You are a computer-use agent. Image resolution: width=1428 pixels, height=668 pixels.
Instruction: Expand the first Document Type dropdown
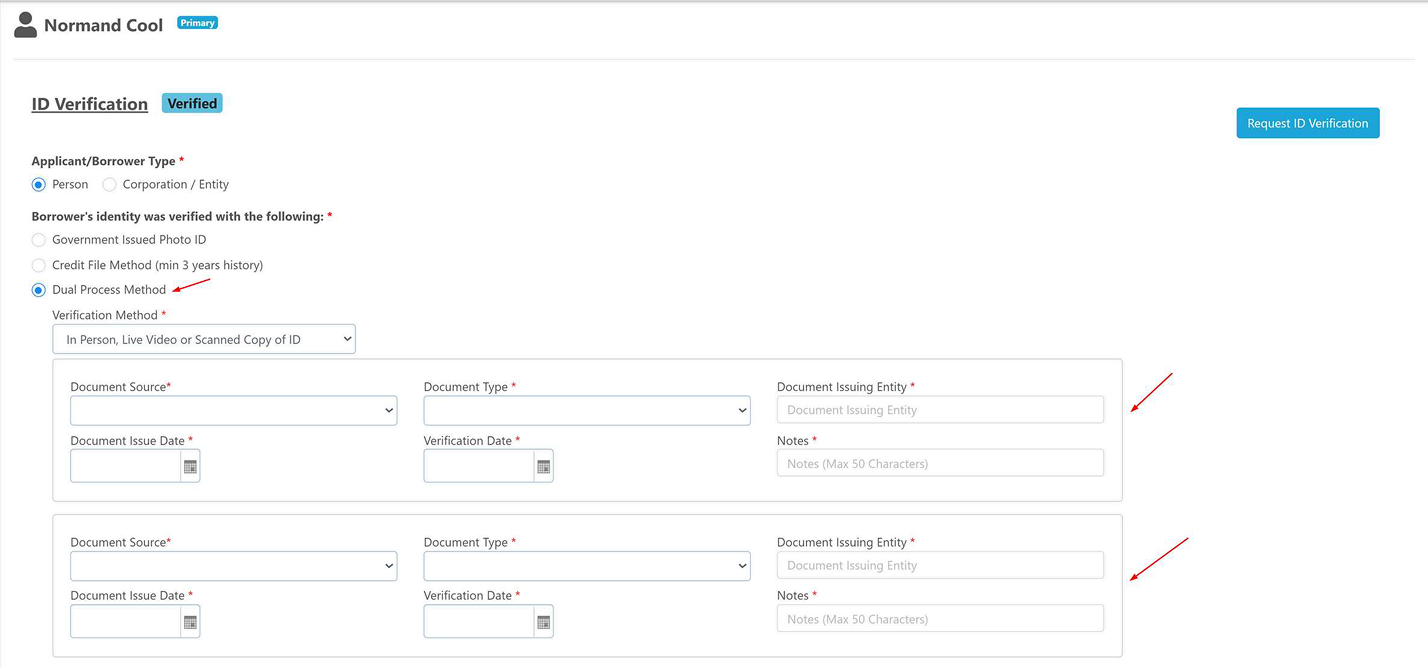point(586,410)
